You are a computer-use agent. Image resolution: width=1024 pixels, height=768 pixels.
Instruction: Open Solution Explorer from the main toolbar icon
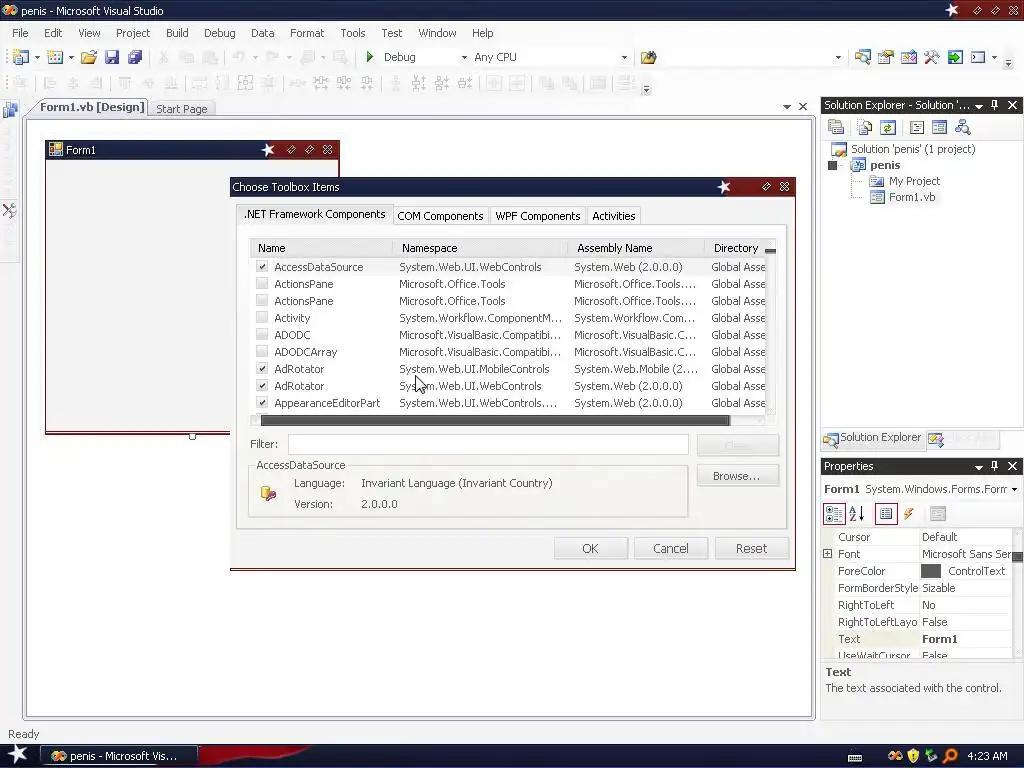[863, 57]
